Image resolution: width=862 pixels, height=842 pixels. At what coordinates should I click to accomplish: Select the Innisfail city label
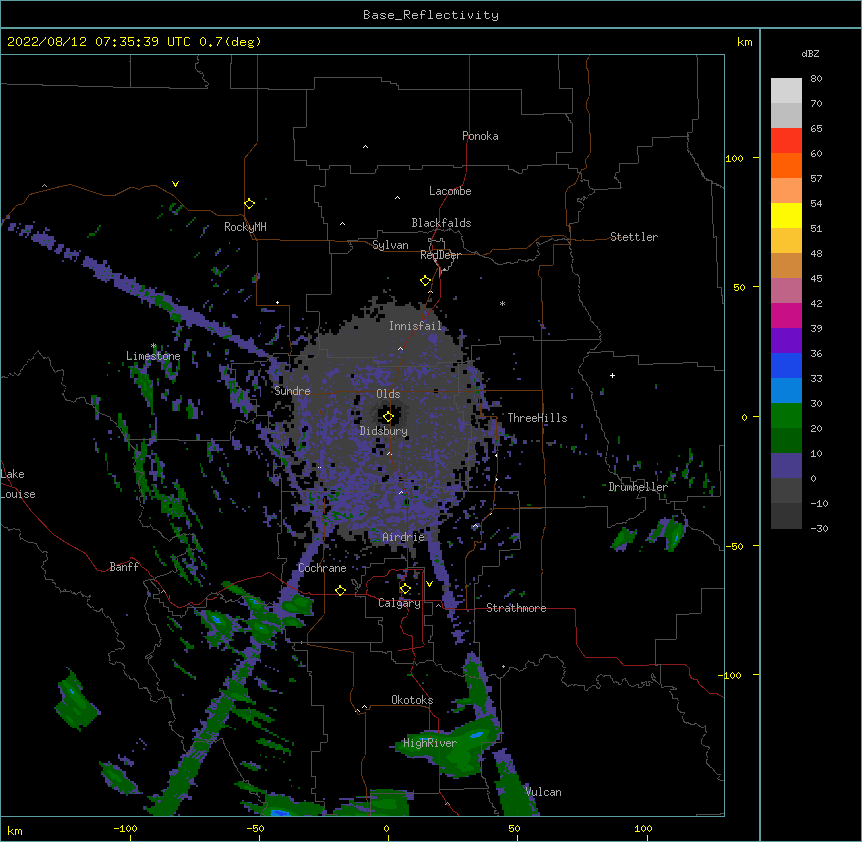[415, 326]
